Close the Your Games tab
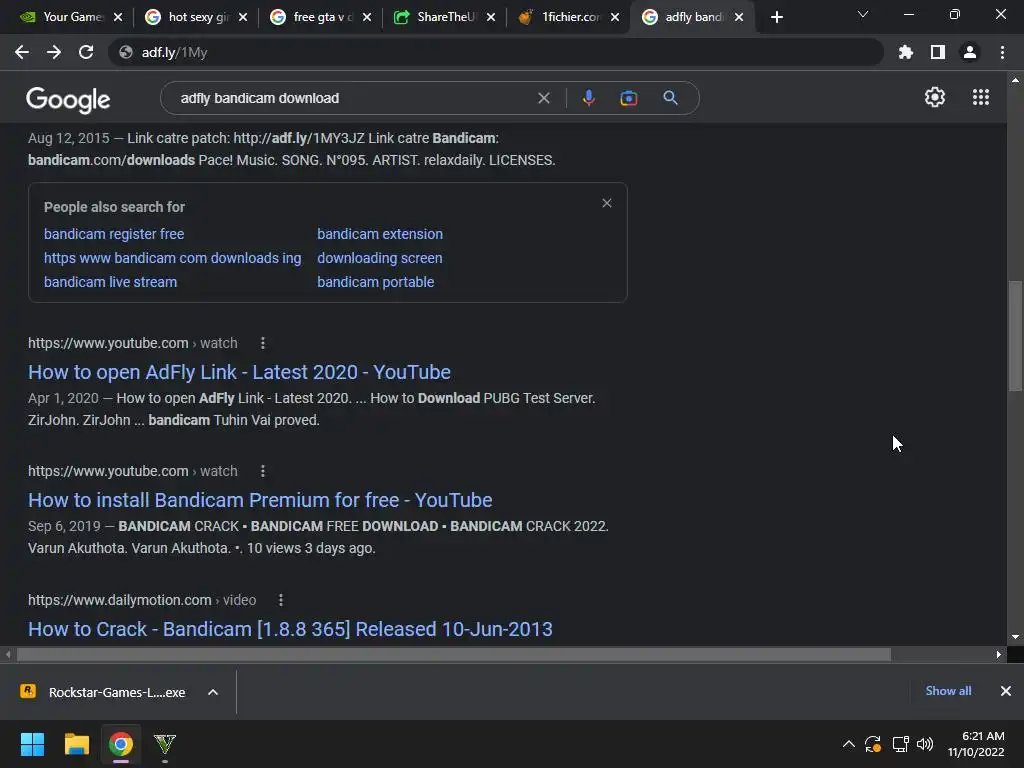The image size is (1024, 768). click(x=118, y=17)
